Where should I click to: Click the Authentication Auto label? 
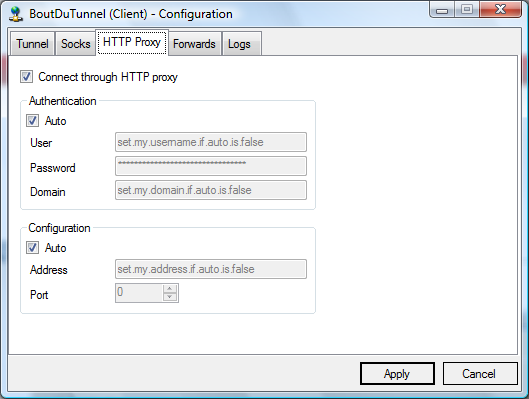(x=56, y=121)
